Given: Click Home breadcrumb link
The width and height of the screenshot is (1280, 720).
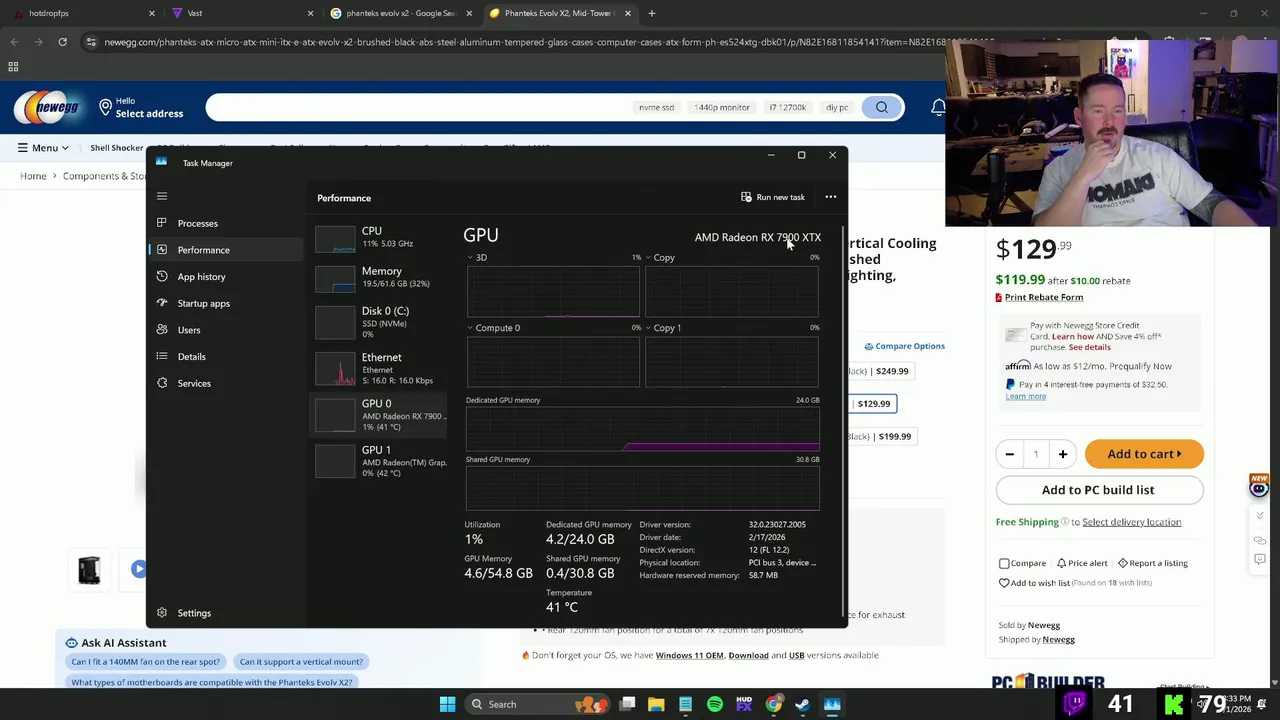Looking at the screenshot, I should [x=33, y=176].
